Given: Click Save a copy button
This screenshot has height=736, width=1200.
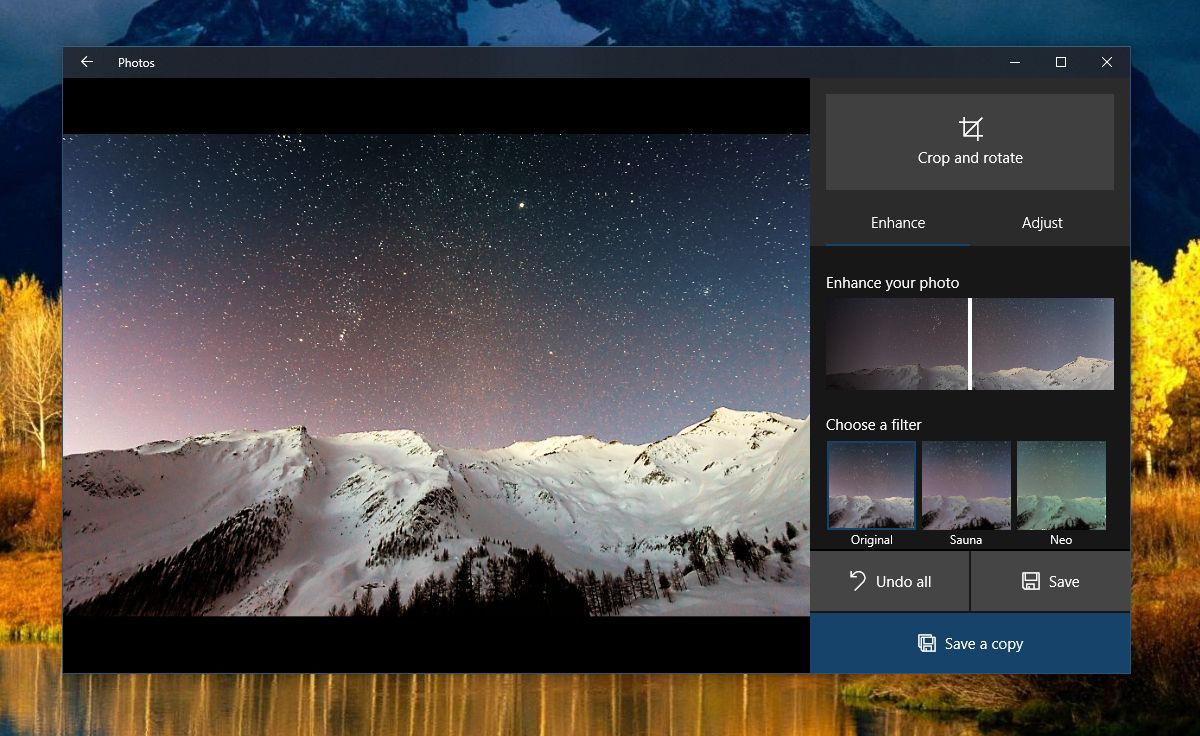Looking at the screenshot, I should pos(970,644).
